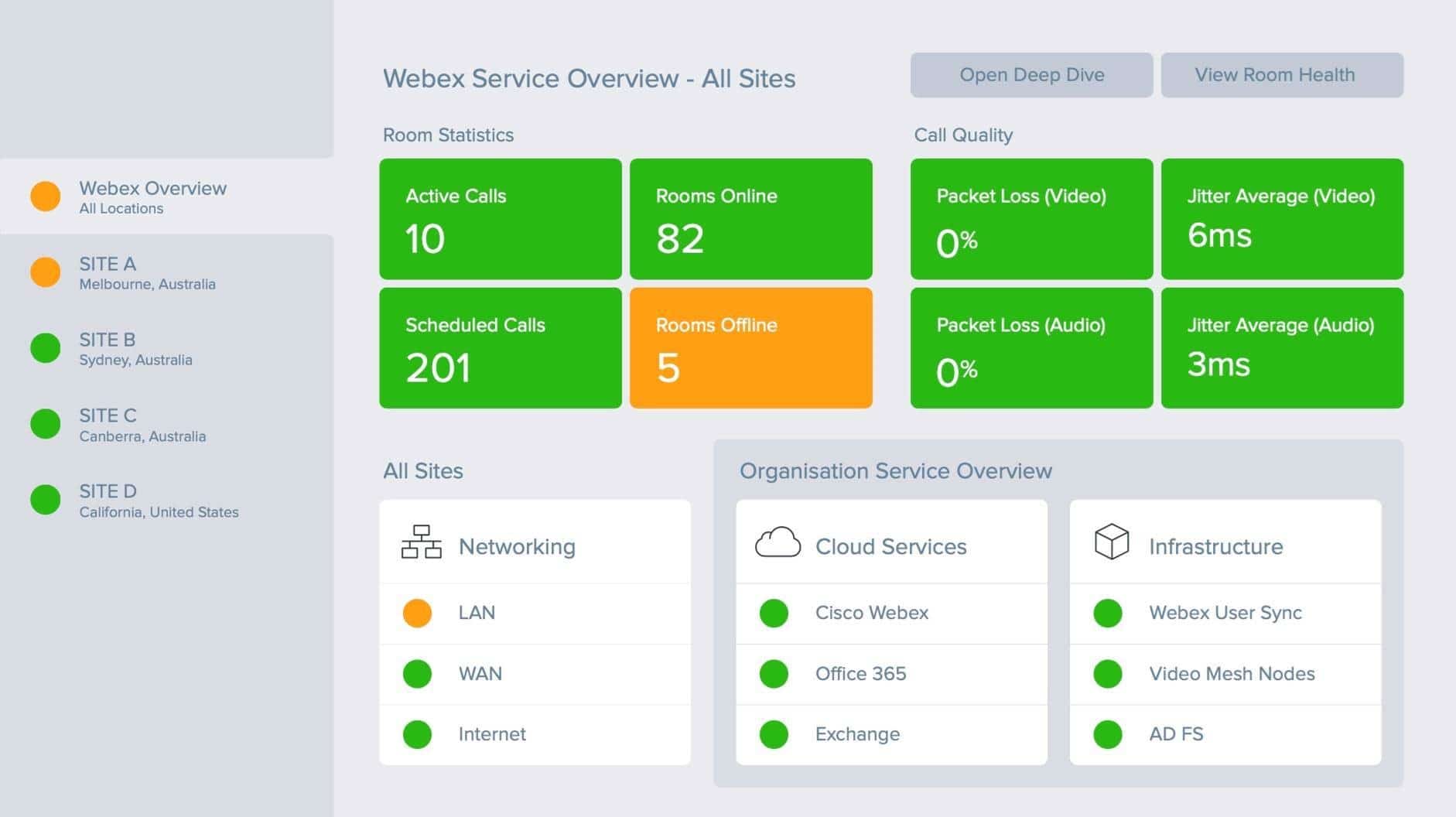Open the Networking diagram icon

422,542
